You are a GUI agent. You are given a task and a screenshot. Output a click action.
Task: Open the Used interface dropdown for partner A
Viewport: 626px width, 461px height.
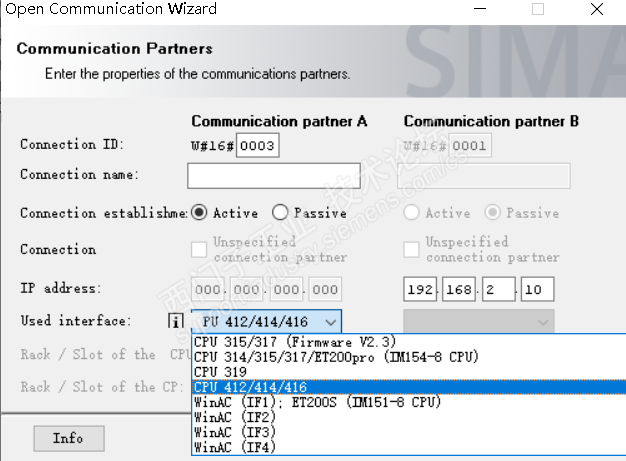pos(266,321)
